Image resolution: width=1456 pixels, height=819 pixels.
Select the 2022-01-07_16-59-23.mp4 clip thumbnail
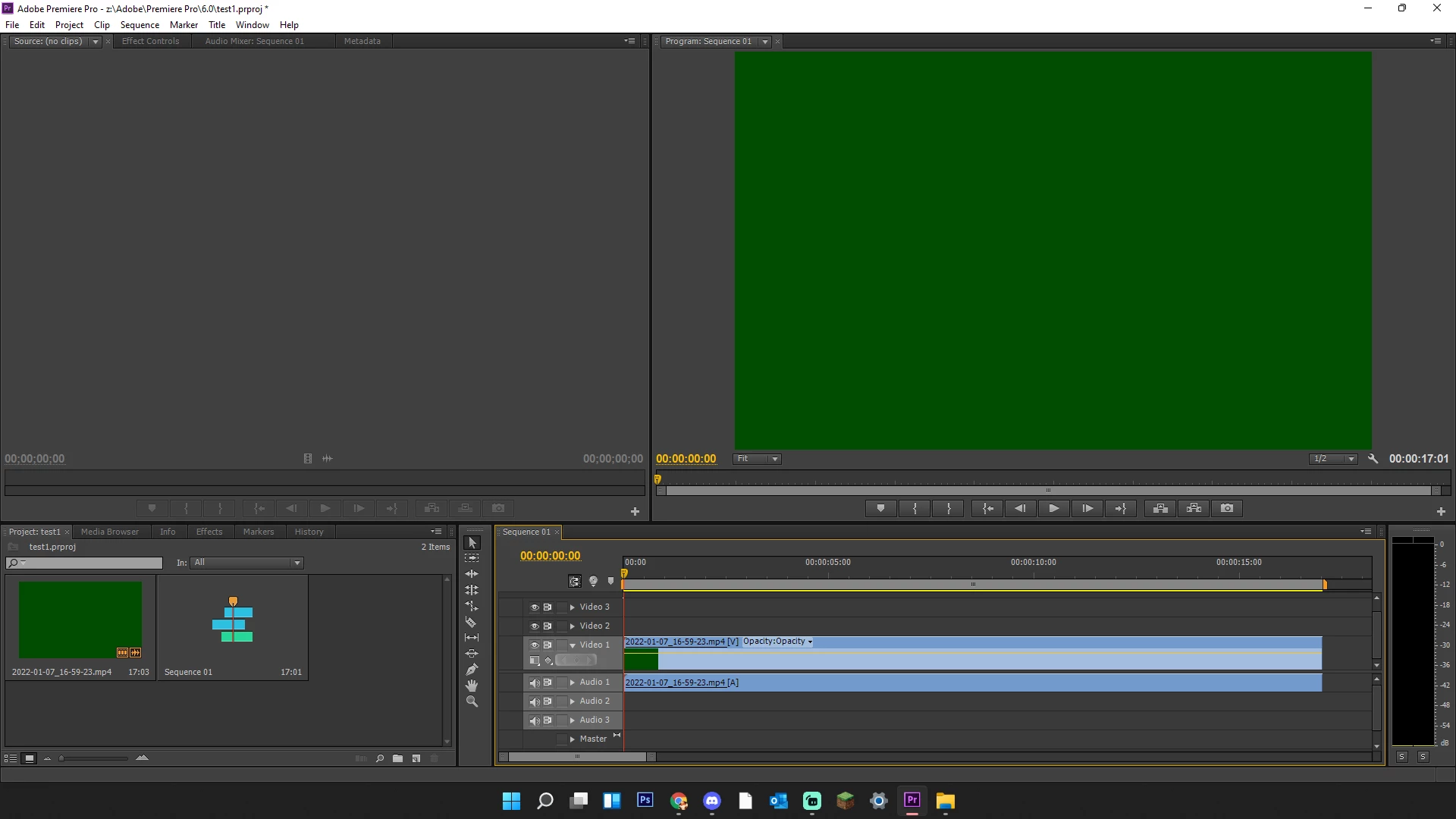[80, 620]
